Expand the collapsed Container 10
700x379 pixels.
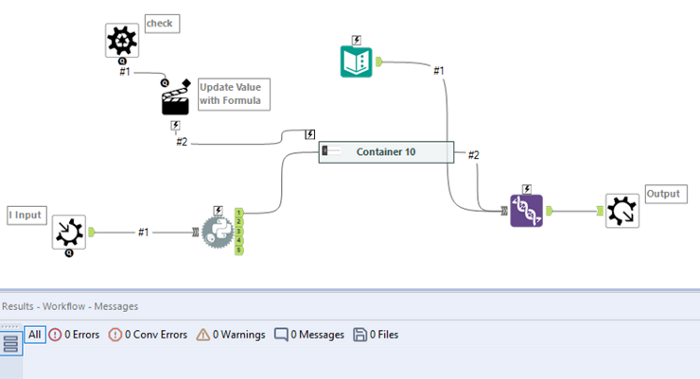(325, 151)
